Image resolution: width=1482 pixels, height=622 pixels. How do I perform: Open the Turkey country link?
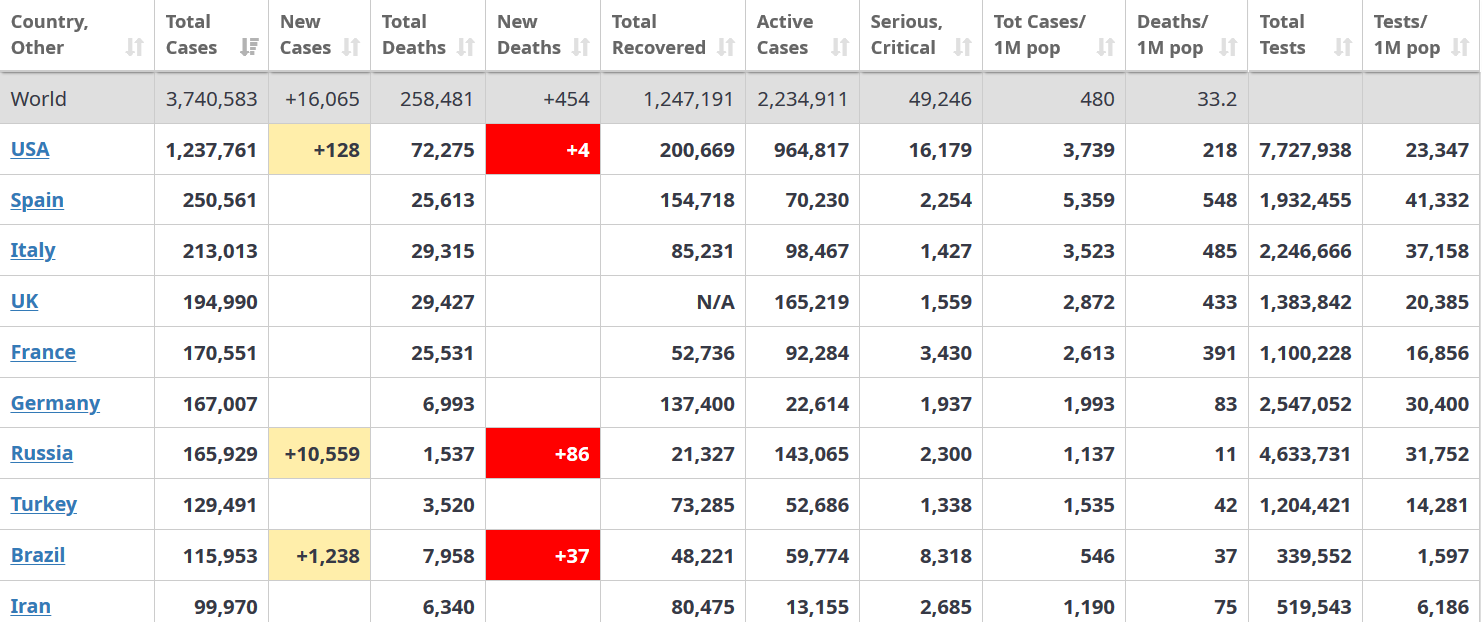point(44,504)
